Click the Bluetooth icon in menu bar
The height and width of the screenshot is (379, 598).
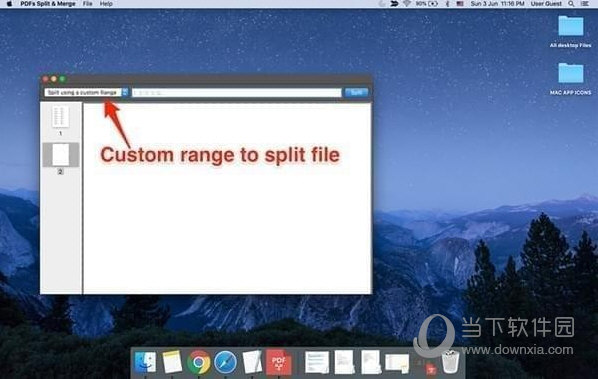click(447, 4)
